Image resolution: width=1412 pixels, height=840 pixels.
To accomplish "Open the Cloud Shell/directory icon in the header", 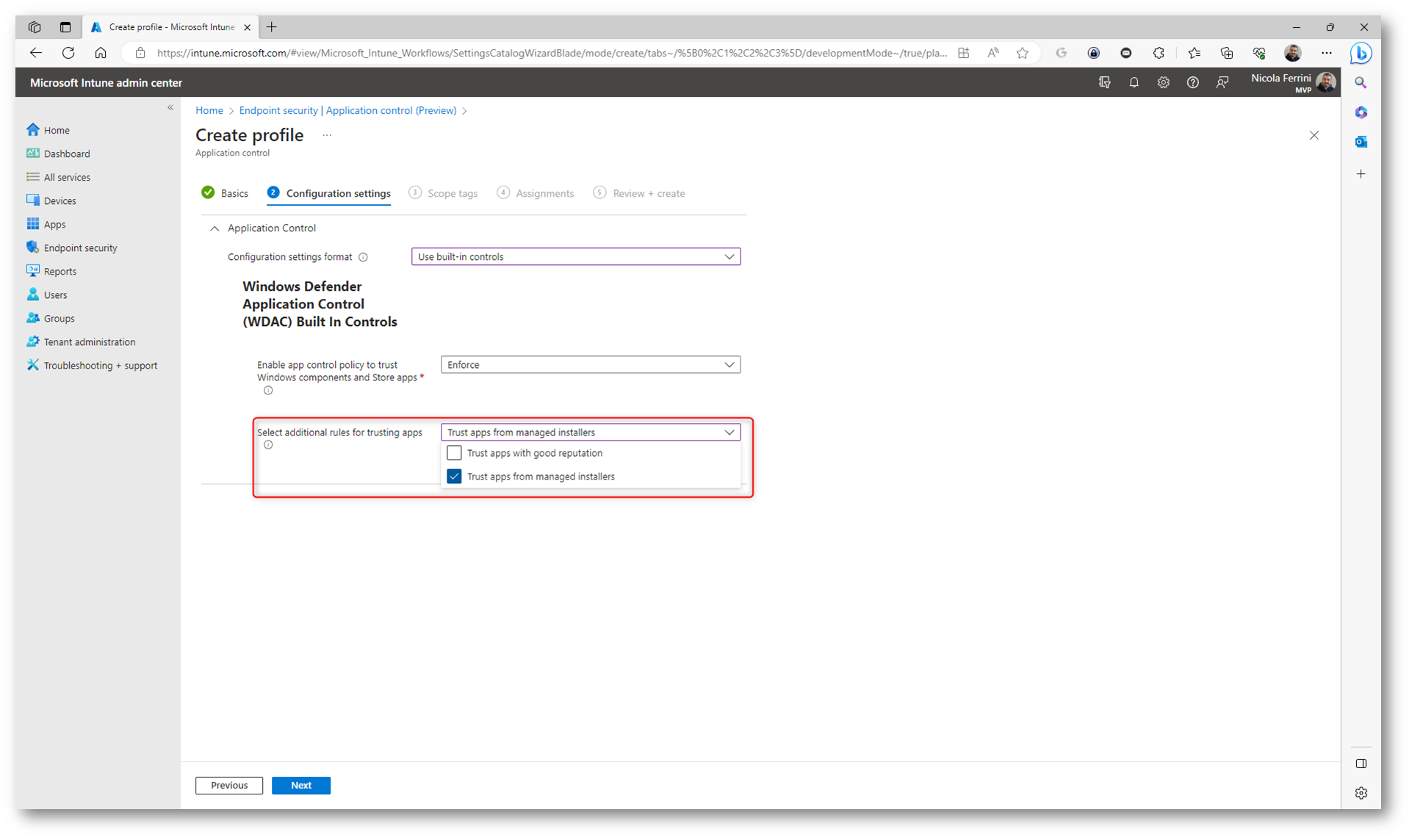I will coord(1104,82).
